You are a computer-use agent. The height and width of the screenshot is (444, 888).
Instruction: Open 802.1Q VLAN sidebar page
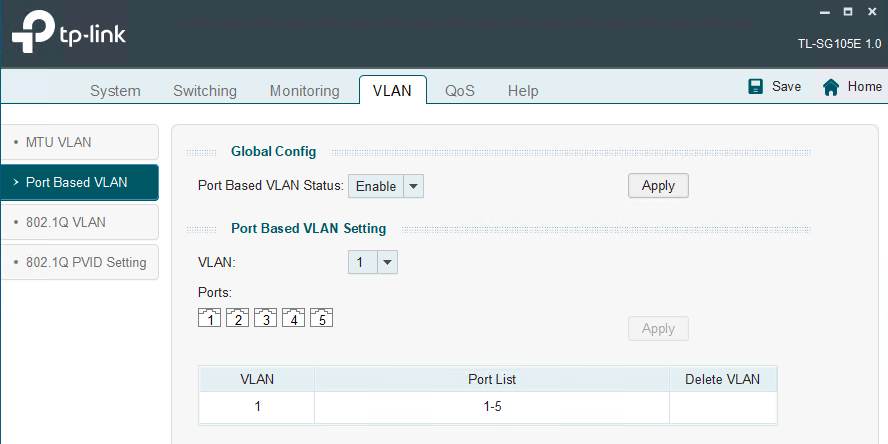[x=79, y=222]
